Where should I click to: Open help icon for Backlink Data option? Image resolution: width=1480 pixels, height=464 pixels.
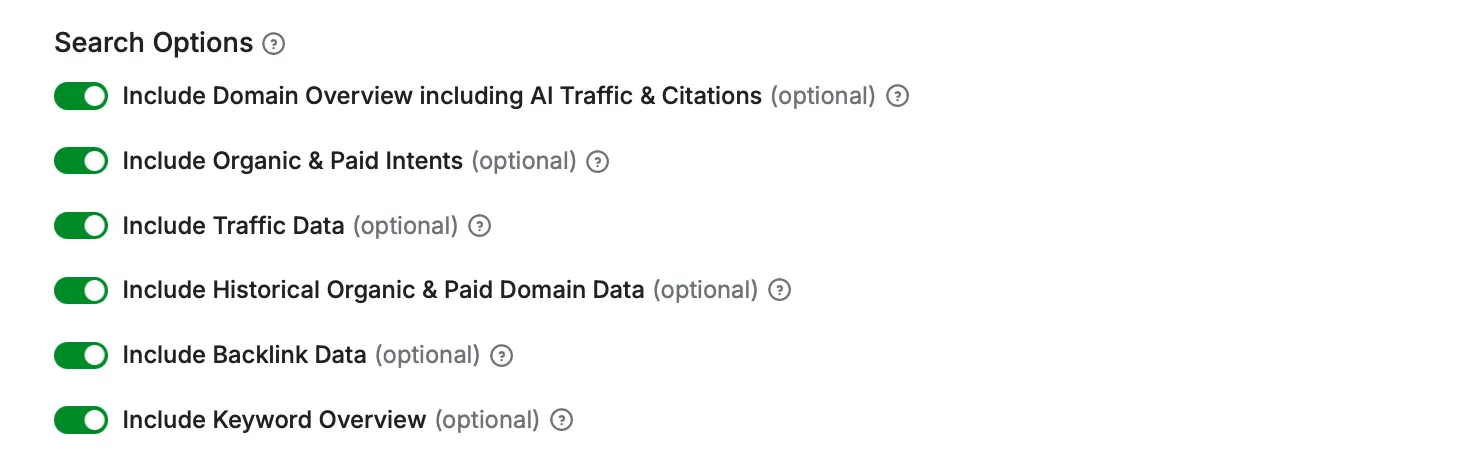click(502, 356)
